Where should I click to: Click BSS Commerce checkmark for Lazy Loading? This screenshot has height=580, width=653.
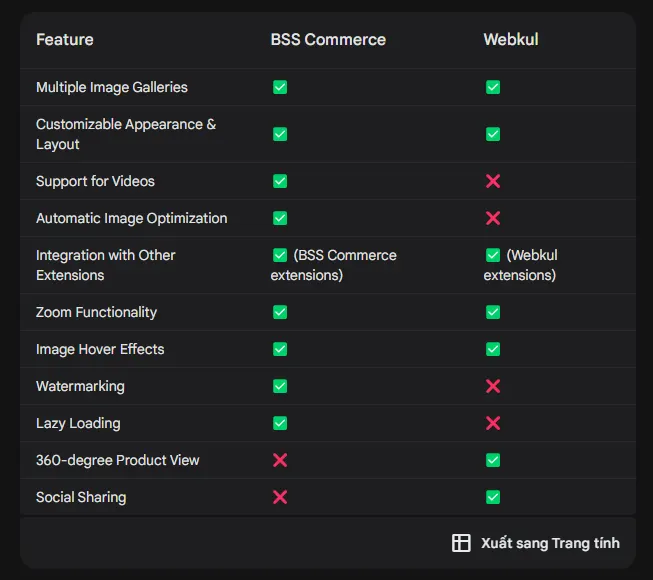click(x=280, y=423)
